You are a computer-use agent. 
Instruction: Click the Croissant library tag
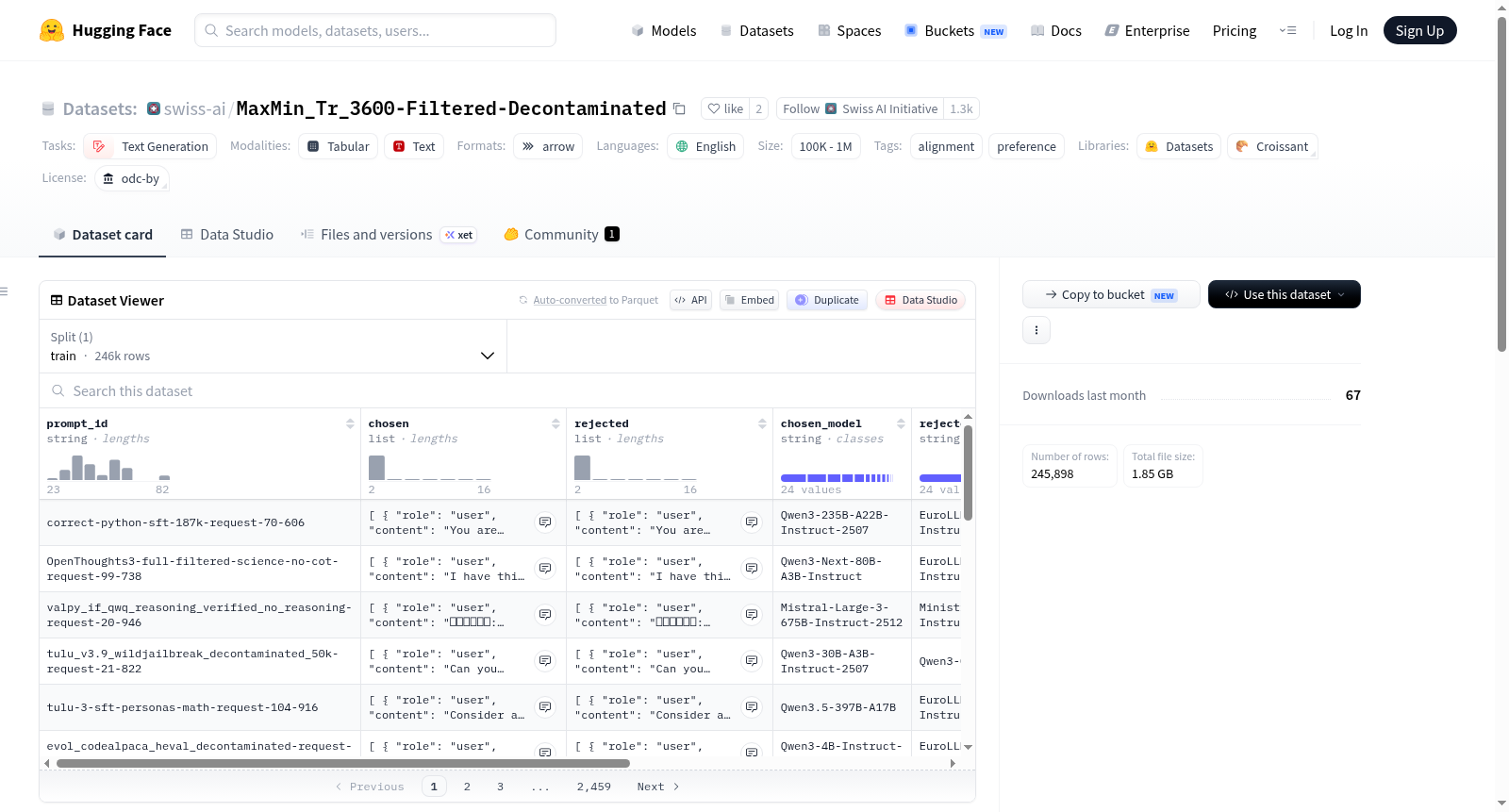(x=1272, y=146)
